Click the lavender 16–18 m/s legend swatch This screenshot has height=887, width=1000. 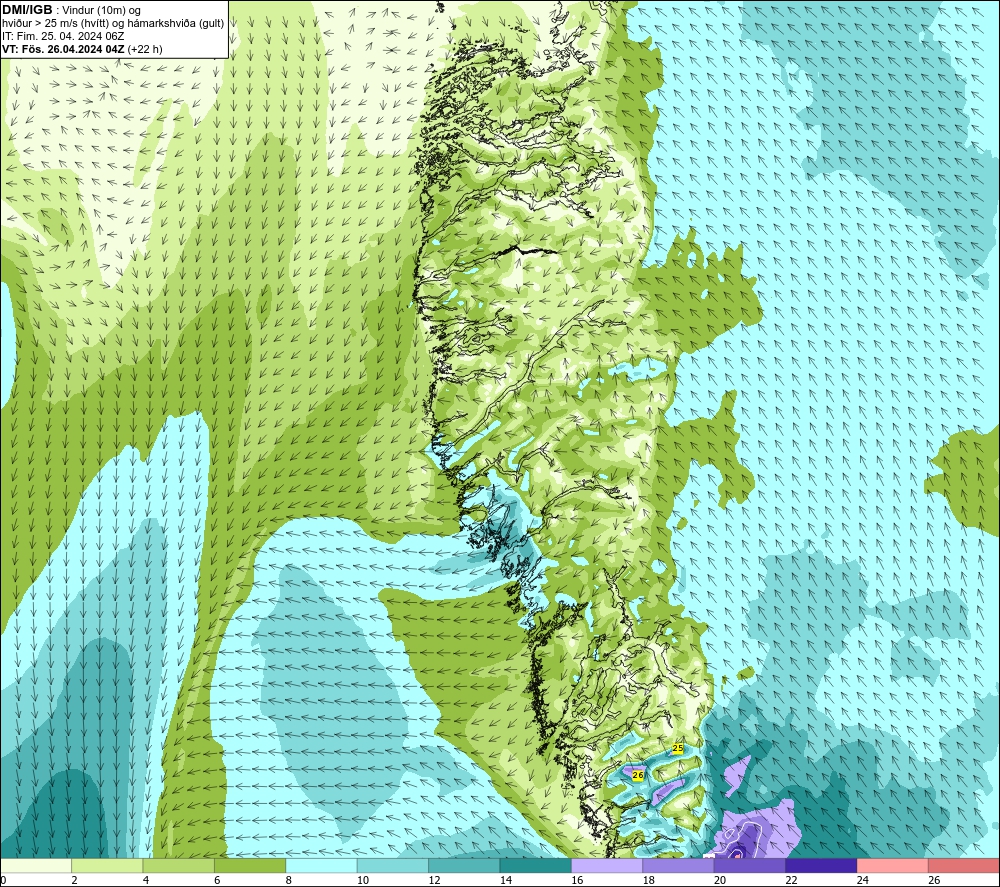tap(607, 865)
